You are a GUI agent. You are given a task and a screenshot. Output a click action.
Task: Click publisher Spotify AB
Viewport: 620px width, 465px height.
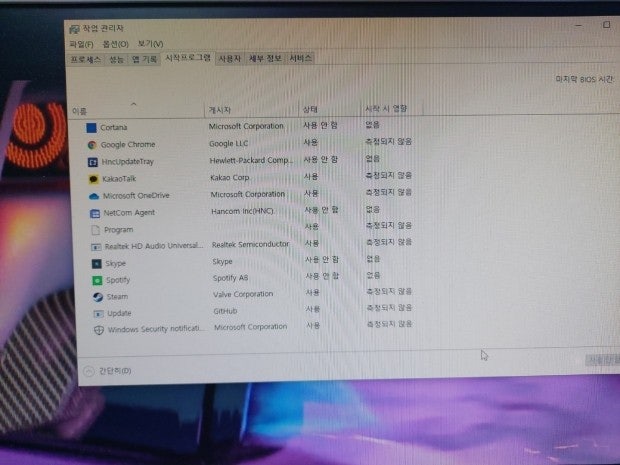point(231,278)
